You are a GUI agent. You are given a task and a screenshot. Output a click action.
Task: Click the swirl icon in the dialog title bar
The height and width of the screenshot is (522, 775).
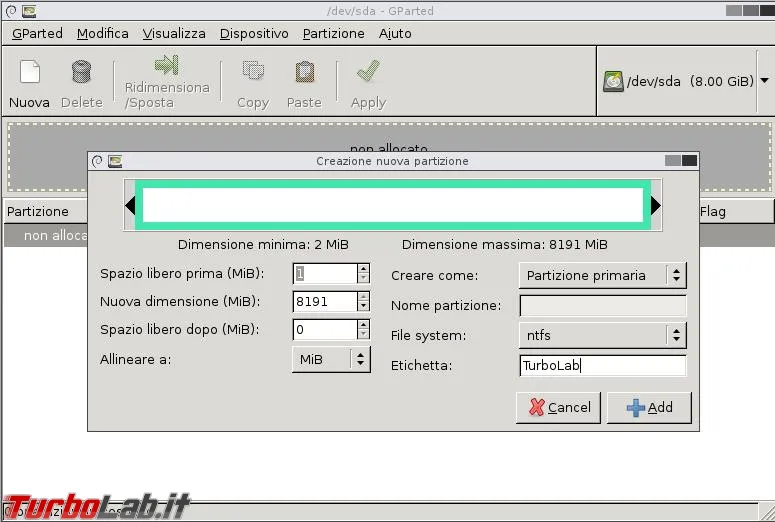pos(97,161)
